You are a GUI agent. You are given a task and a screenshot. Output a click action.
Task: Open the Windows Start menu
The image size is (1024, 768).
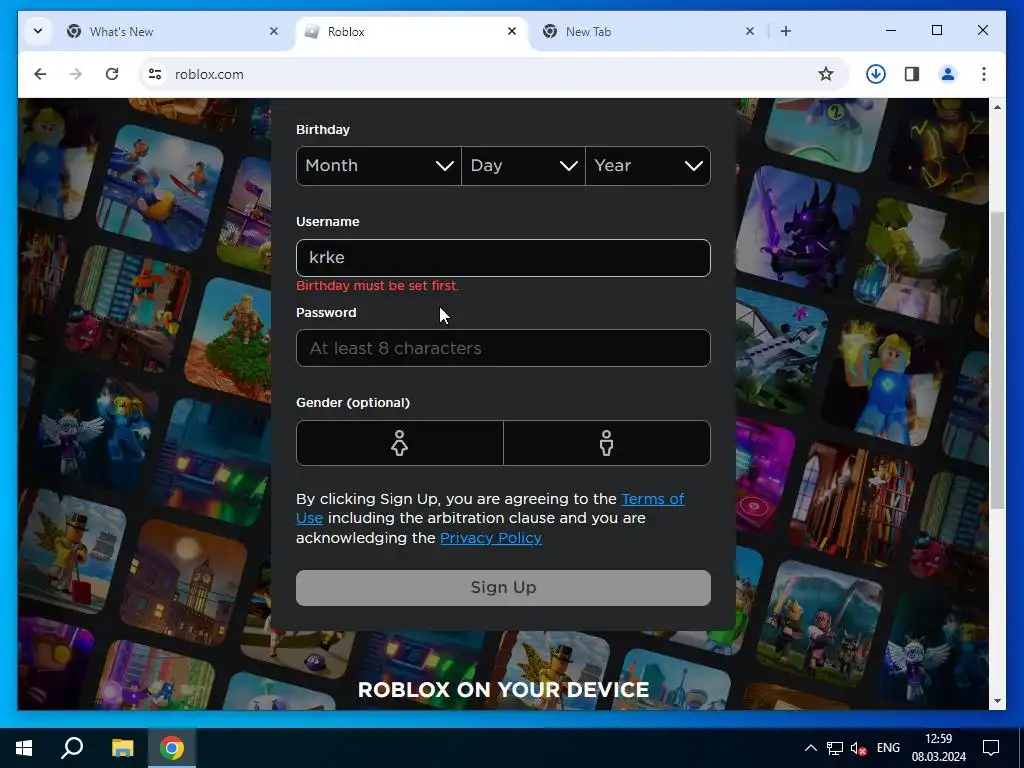tap(24, 748)
